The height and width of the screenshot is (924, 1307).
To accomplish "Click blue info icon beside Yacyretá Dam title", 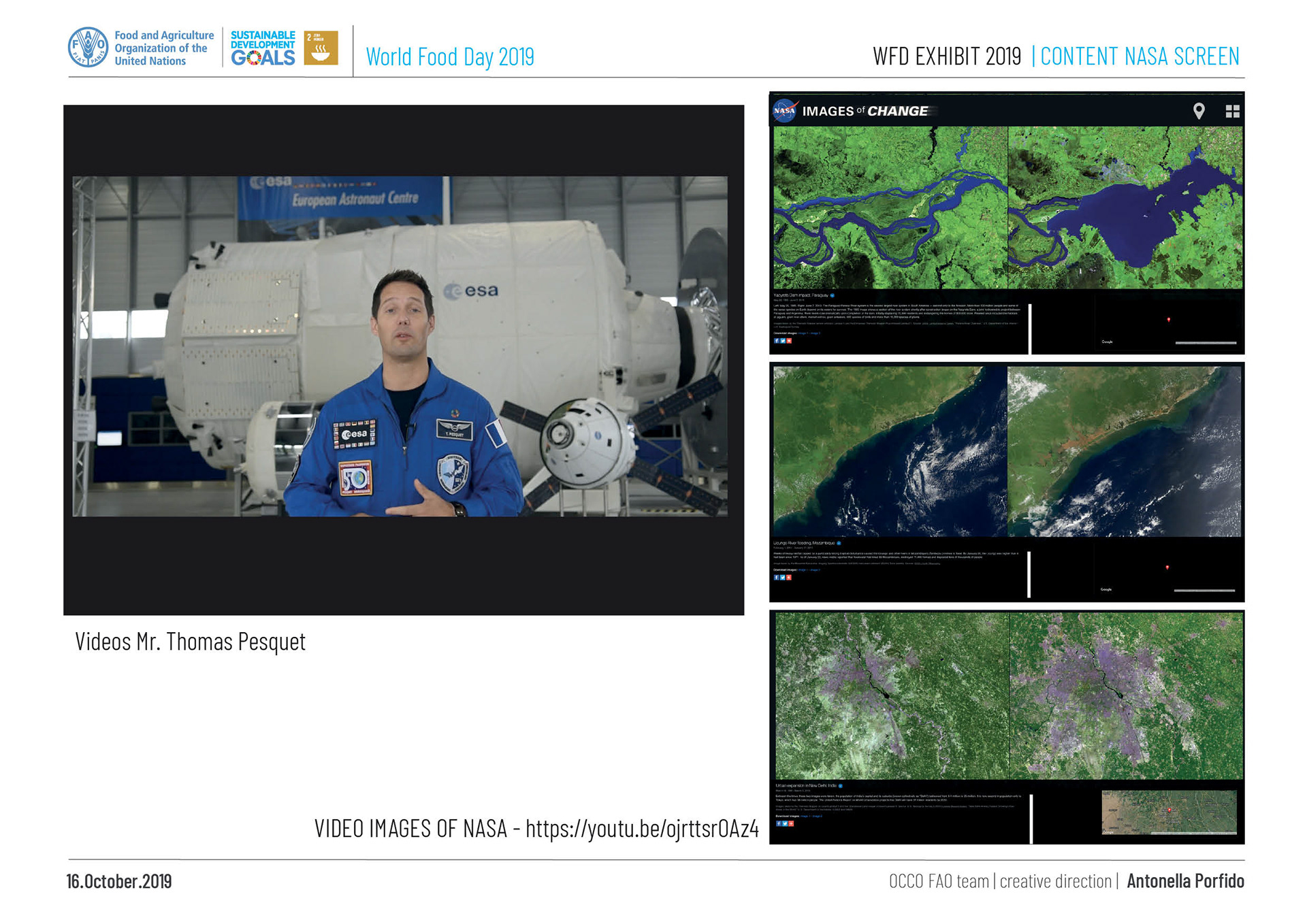I will (832, 295).
